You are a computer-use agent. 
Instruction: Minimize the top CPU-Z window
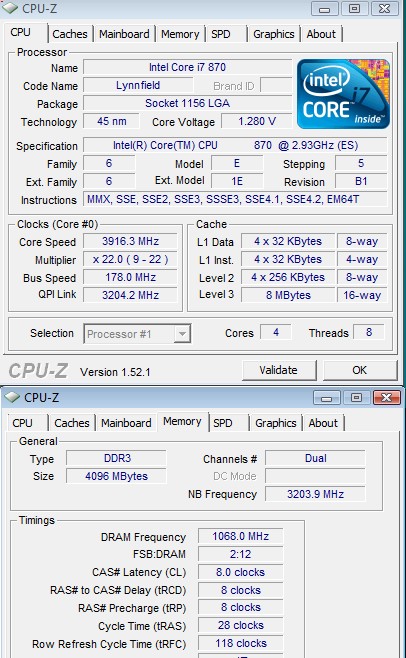[x=325, y=8]
